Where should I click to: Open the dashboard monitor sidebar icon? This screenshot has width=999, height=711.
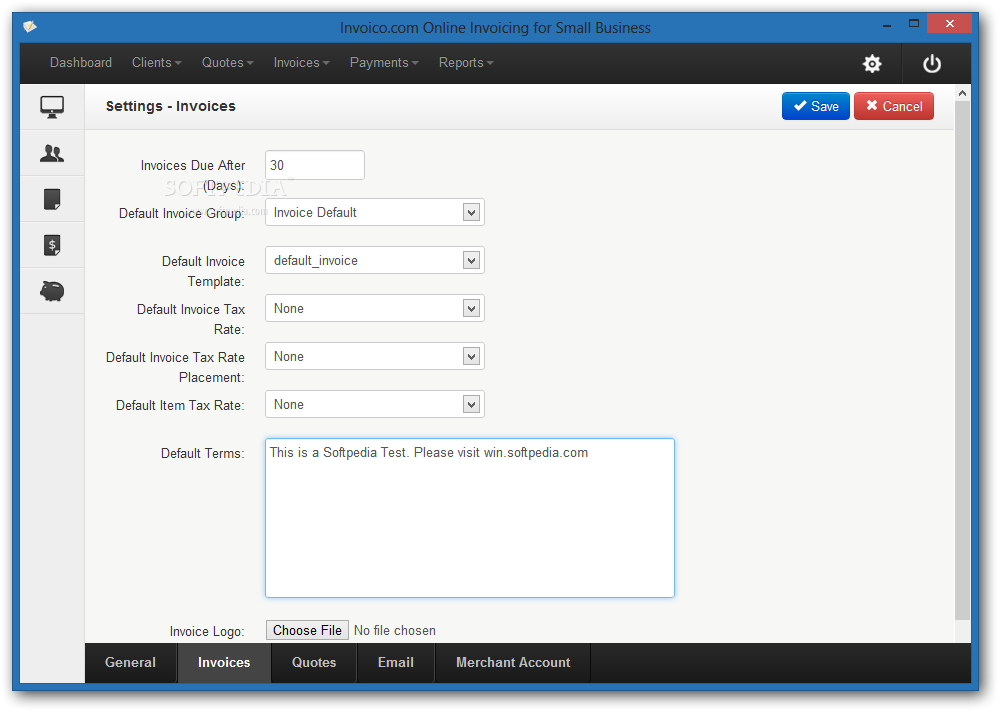(x=52, y=107)
